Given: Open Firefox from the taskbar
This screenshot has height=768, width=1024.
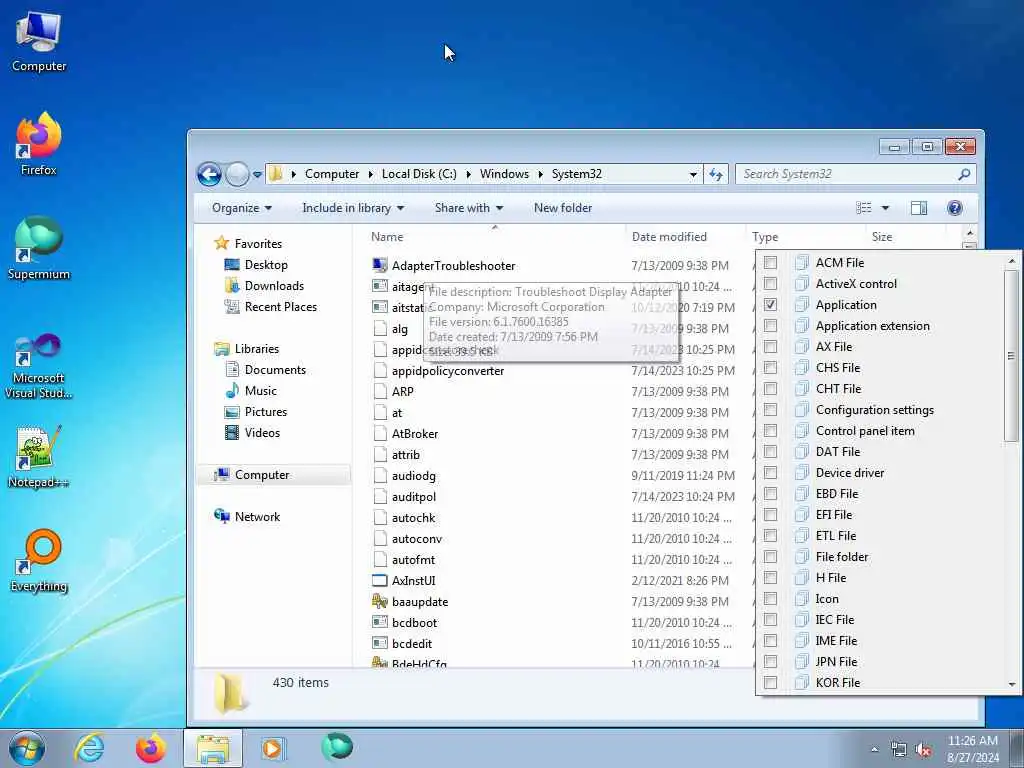Looking at the screenshot, I should 151,748.
